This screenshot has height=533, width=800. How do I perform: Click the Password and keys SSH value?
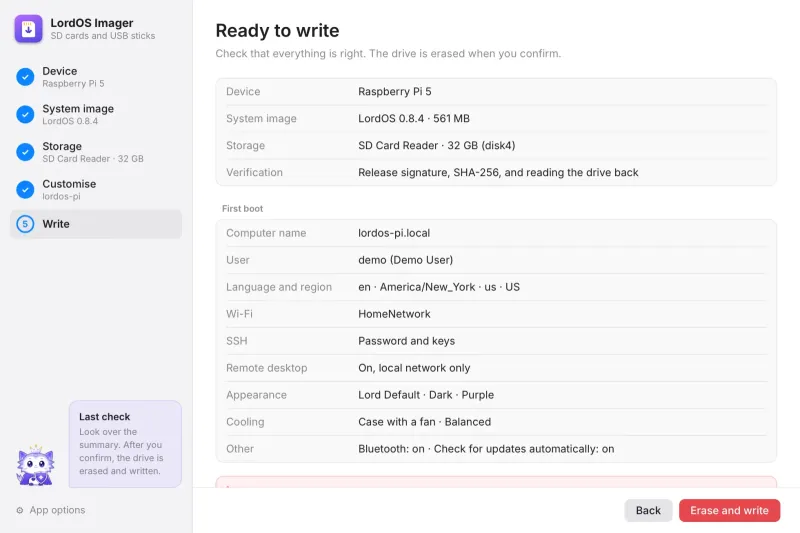406,341
